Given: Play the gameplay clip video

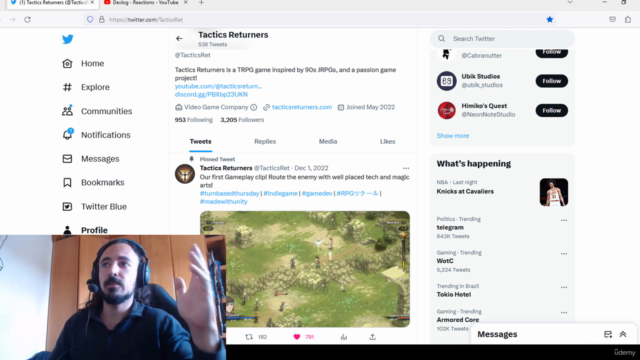Looking at the screenshot, I should pos(305,269).
